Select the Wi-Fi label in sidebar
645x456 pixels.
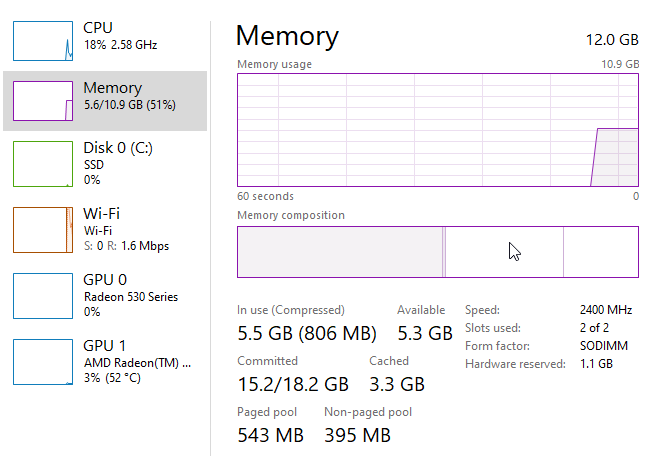pos(100,214)
